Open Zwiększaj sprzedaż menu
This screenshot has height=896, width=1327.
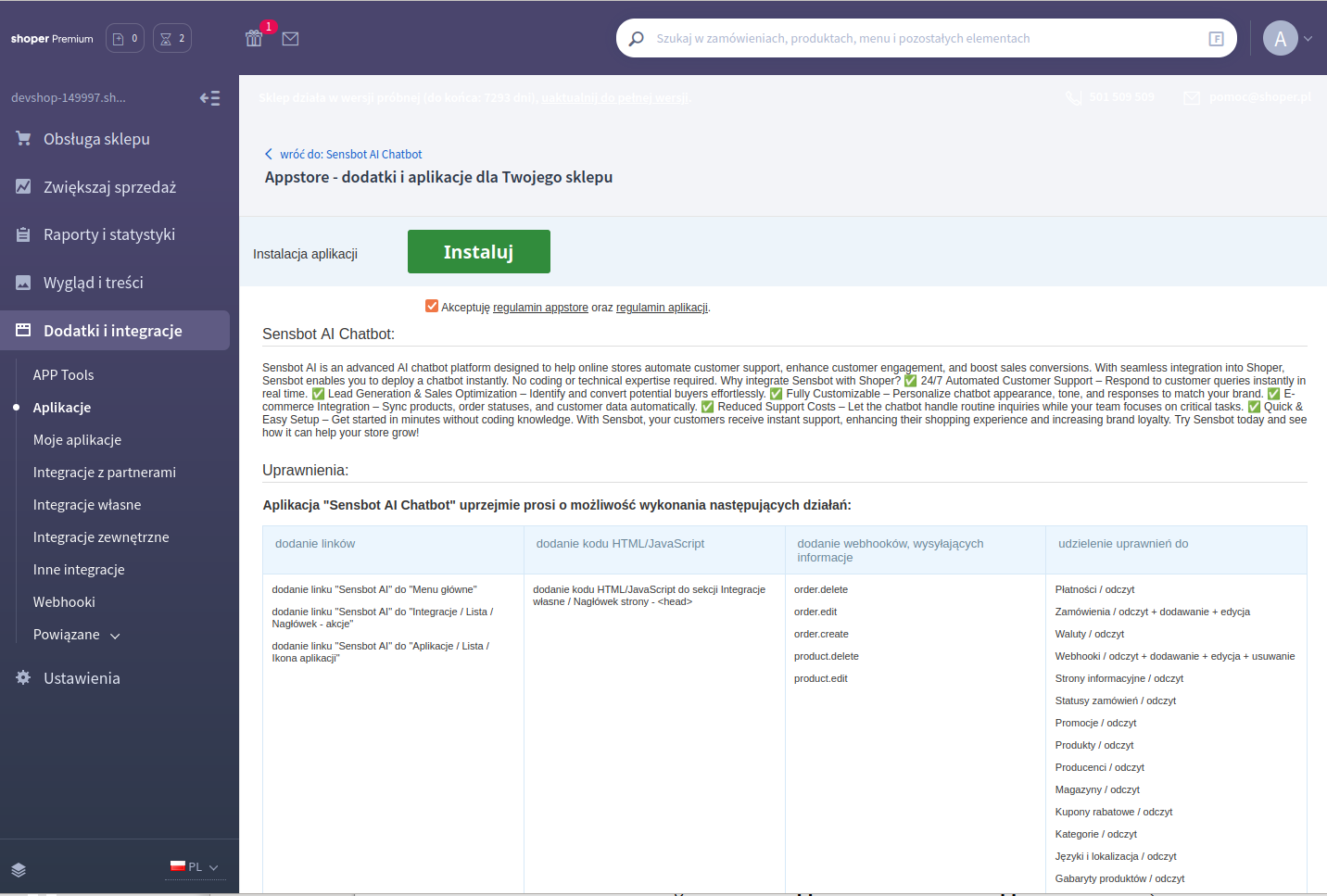[109, 187]
